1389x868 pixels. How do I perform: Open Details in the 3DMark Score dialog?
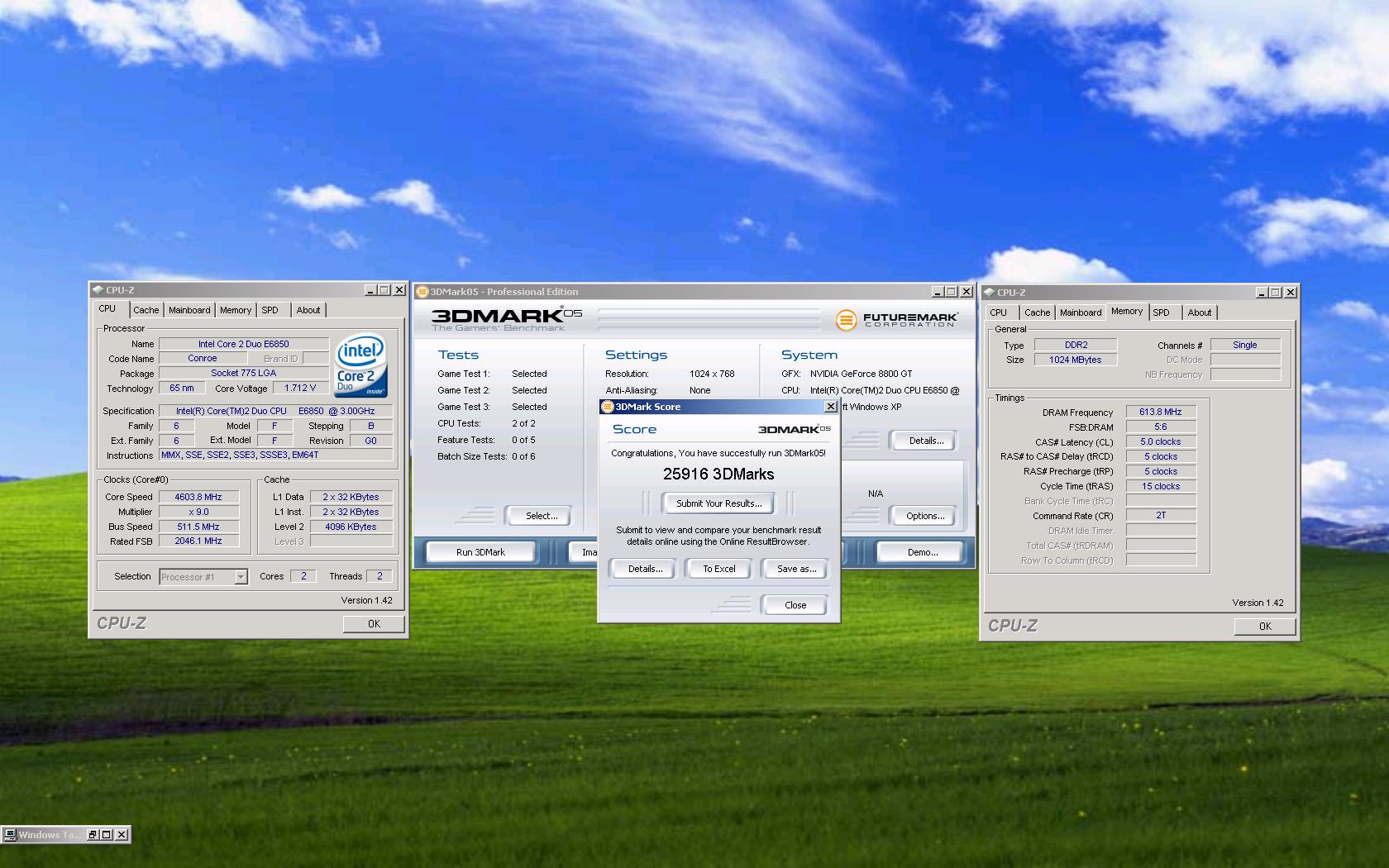tap(645, 569)
